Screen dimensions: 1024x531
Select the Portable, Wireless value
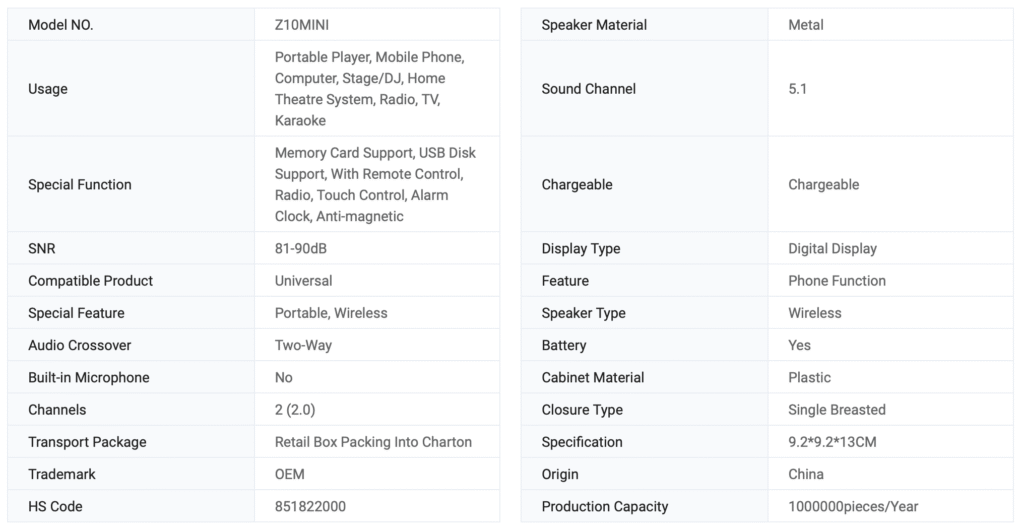click(331, 313)
